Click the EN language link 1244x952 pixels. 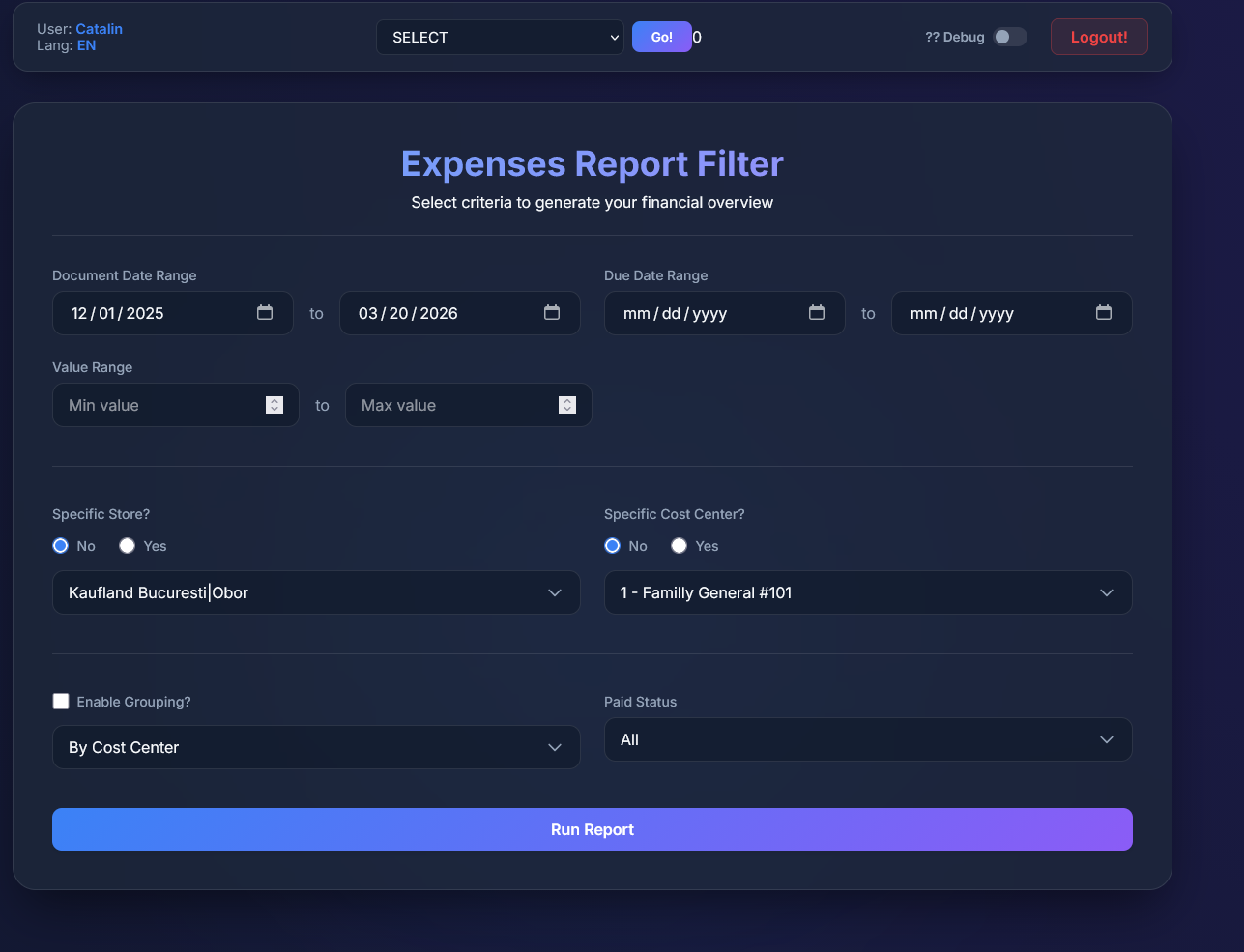point(86,45)
